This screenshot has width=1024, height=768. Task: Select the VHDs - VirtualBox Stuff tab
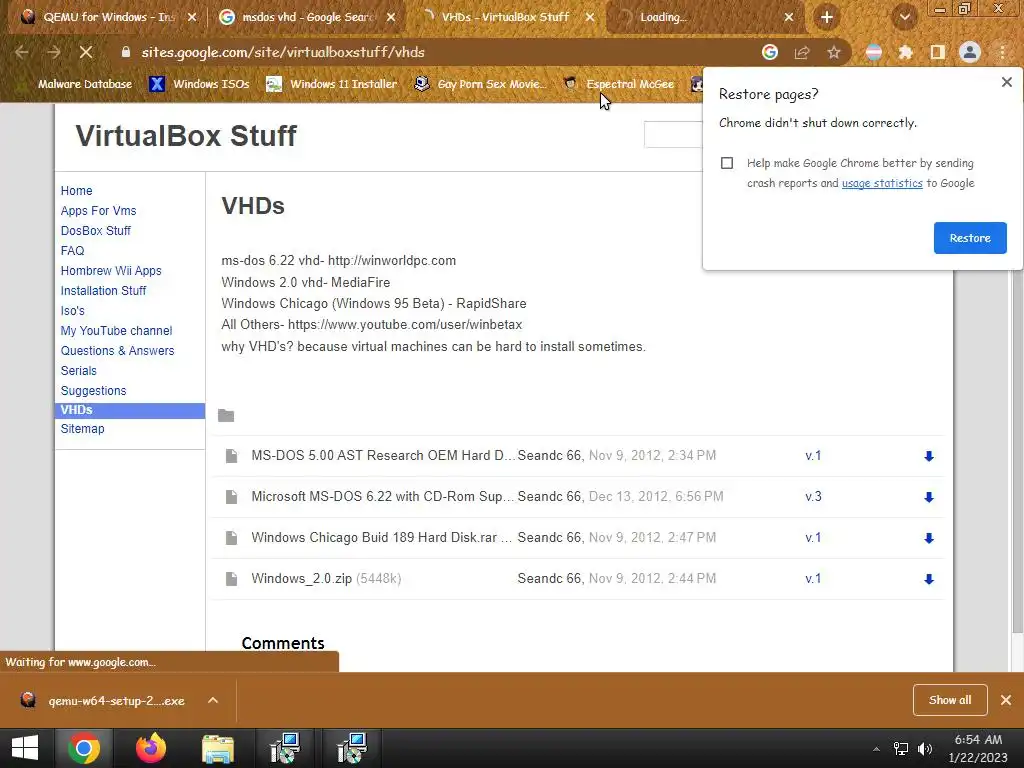505,17
